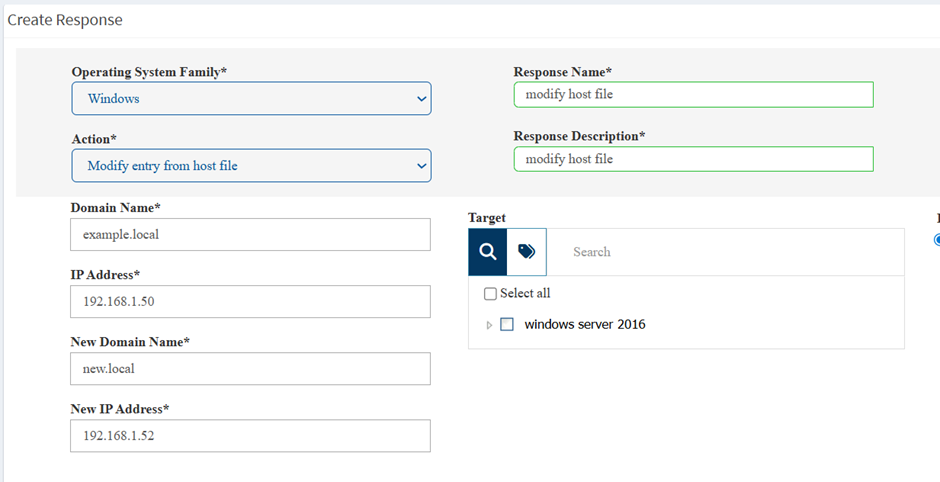940x482 pixels.
Task: Select the radio button at right edge
Action: 937,240
